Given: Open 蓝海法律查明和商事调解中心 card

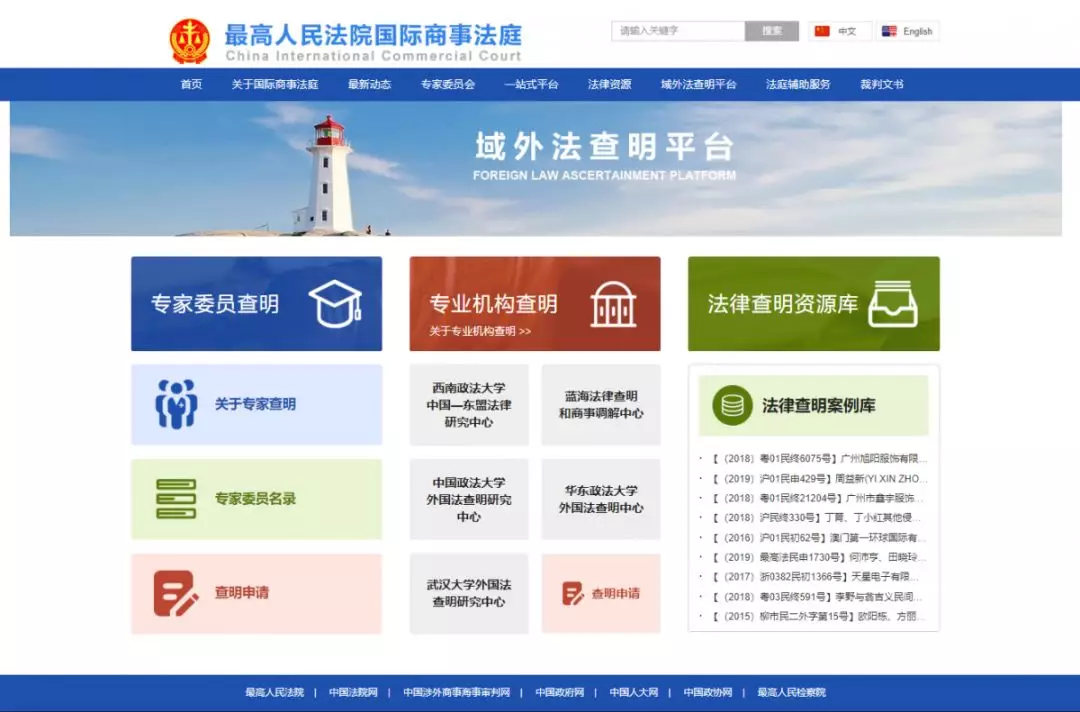Looking at the screenshot, I should [601, 405].
